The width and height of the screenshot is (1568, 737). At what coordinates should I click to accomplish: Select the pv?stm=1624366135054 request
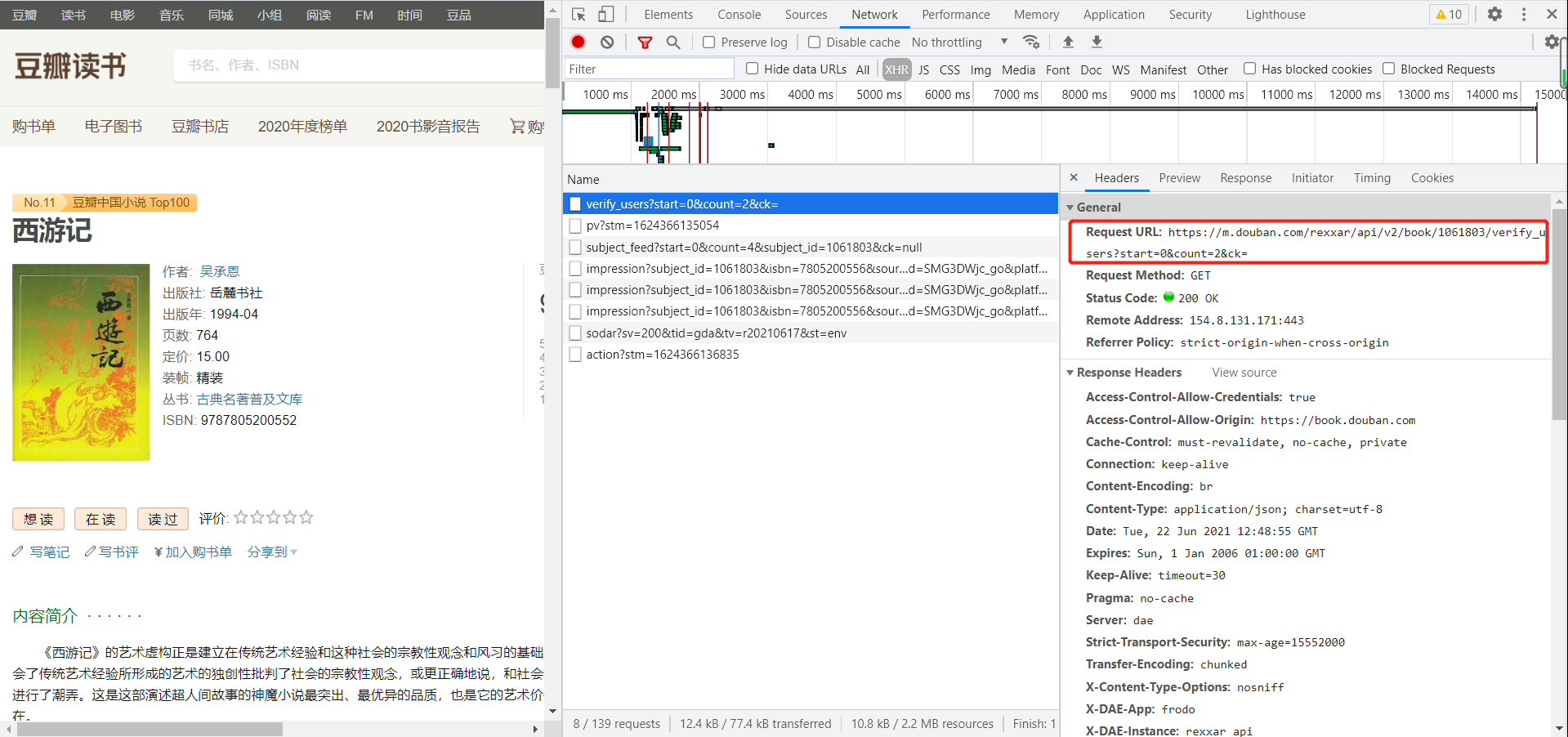811,225
